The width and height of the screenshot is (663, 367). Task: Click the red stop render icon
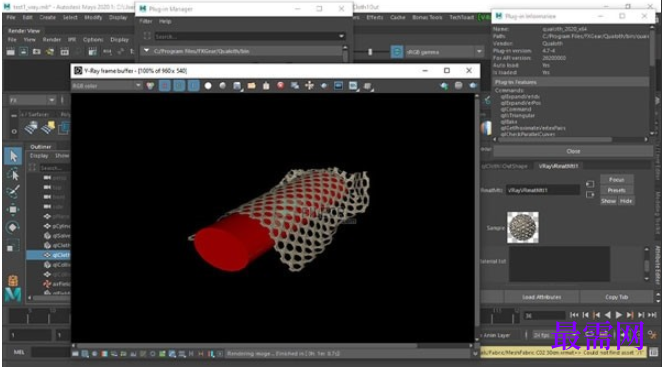[x=280, y=86]
